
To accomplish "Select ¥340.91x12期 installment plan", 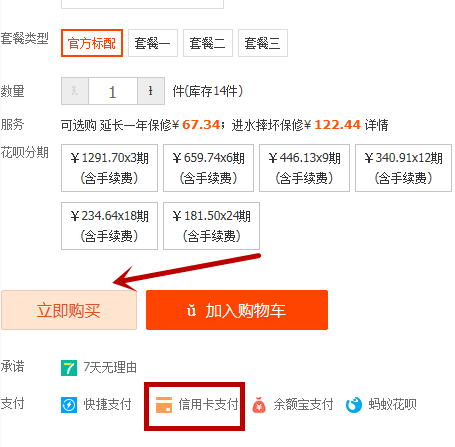I will pos(403,168).
